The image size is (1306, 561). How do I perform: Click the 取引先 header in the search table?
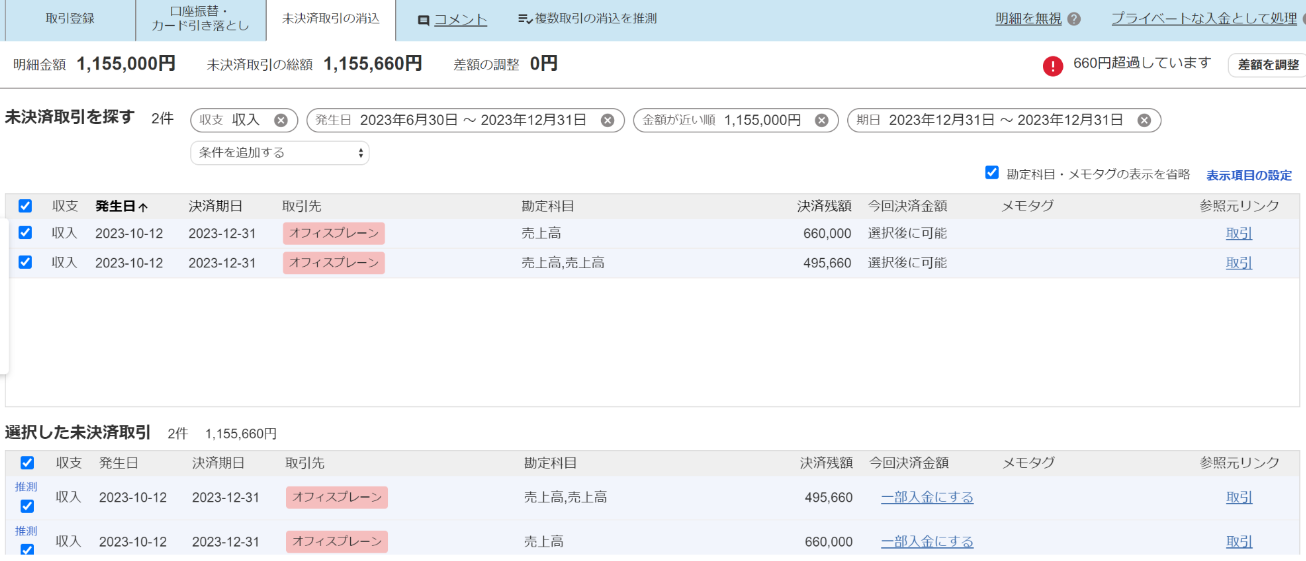click(303, 206)
